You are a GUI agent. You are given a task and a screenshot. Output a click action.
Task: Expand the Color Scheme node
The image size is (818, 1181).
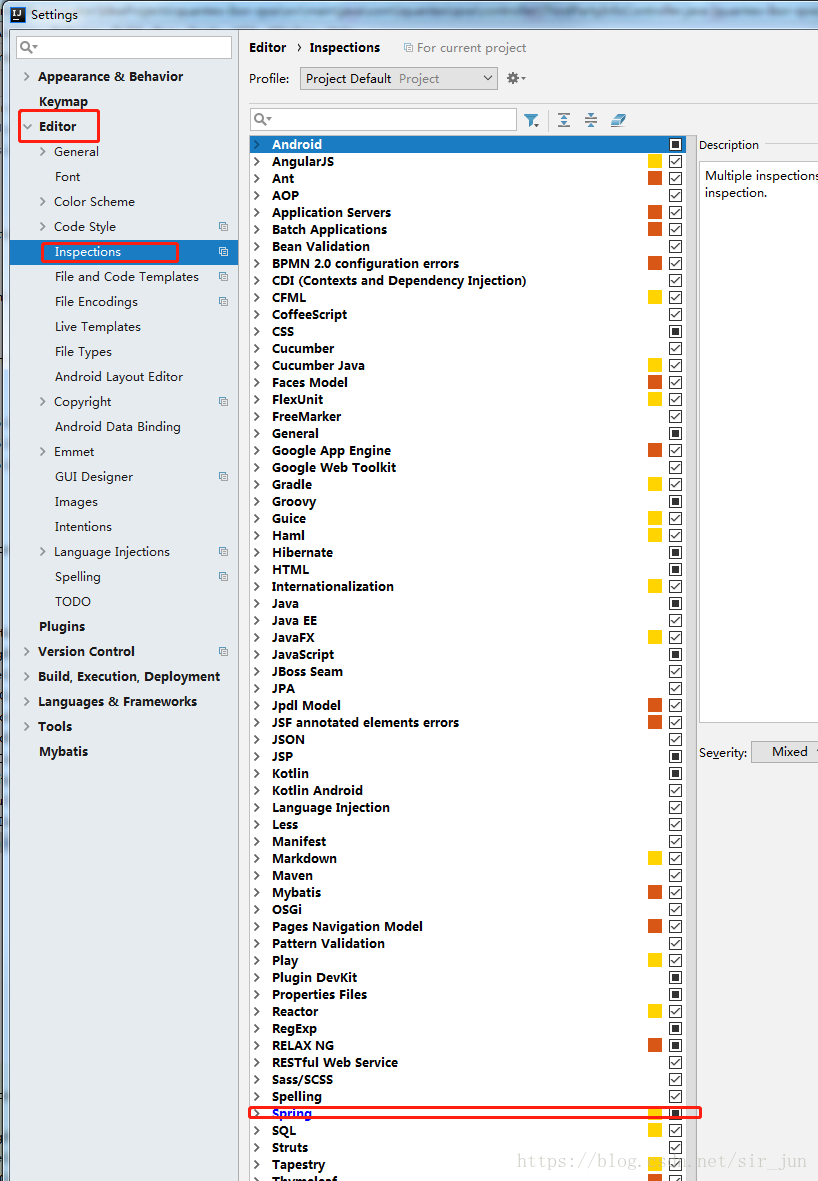click(x=43, y=201)
